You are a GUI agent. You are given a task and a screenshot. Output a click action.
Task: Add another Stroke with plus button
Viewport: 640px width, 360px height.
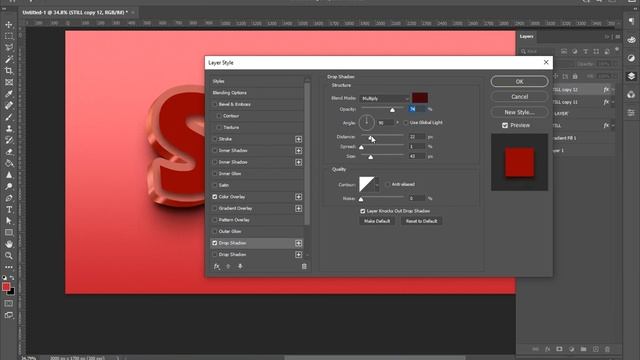point(299,139)
